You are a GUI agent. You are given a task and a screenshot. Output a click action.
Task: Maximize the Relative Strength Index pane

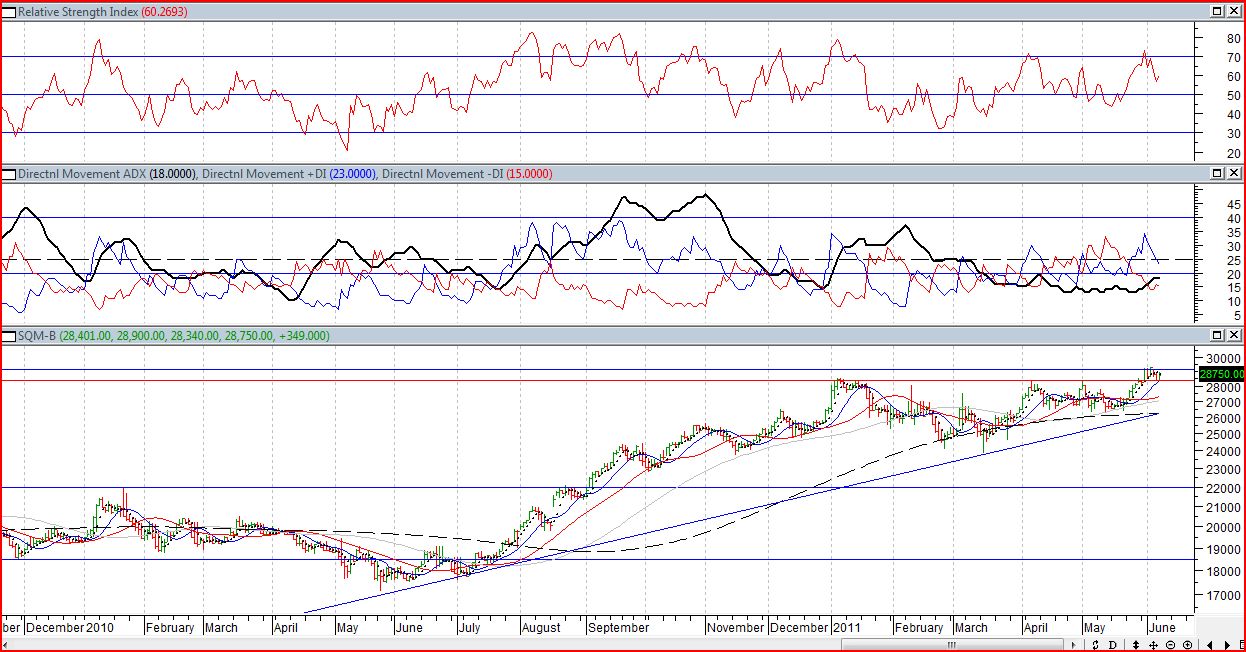(1217, 11)
